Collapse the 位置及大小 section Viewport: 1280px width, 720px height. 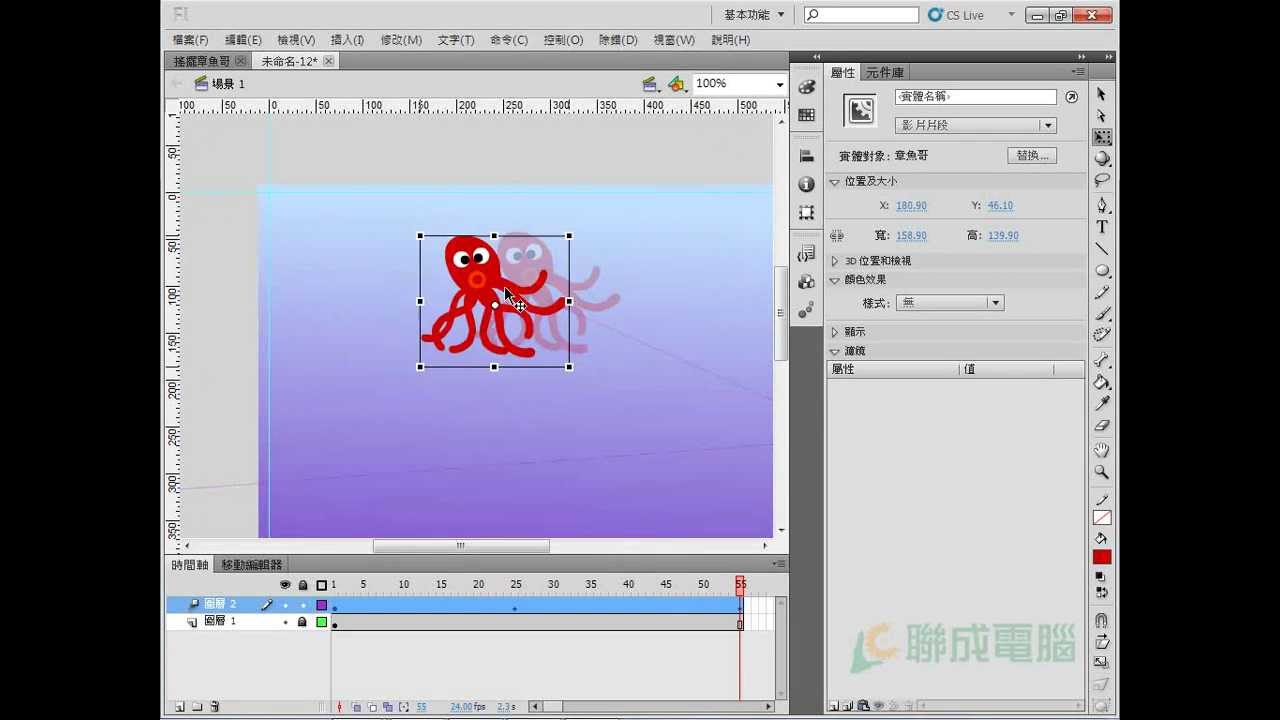point(834,182)
